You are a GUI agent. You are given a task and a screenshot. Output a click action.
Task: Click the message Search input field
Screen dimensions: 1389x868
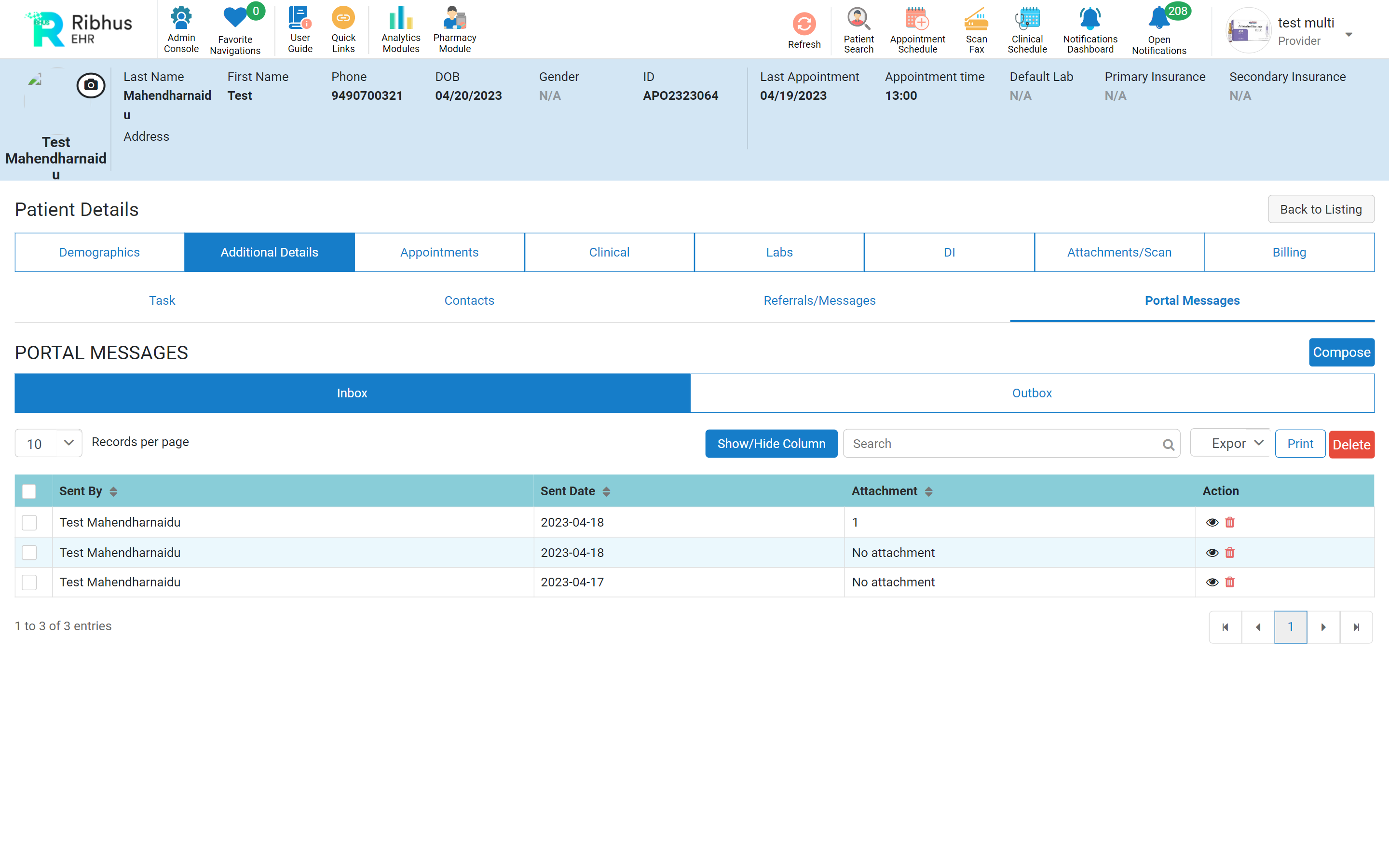point(1002,444)
